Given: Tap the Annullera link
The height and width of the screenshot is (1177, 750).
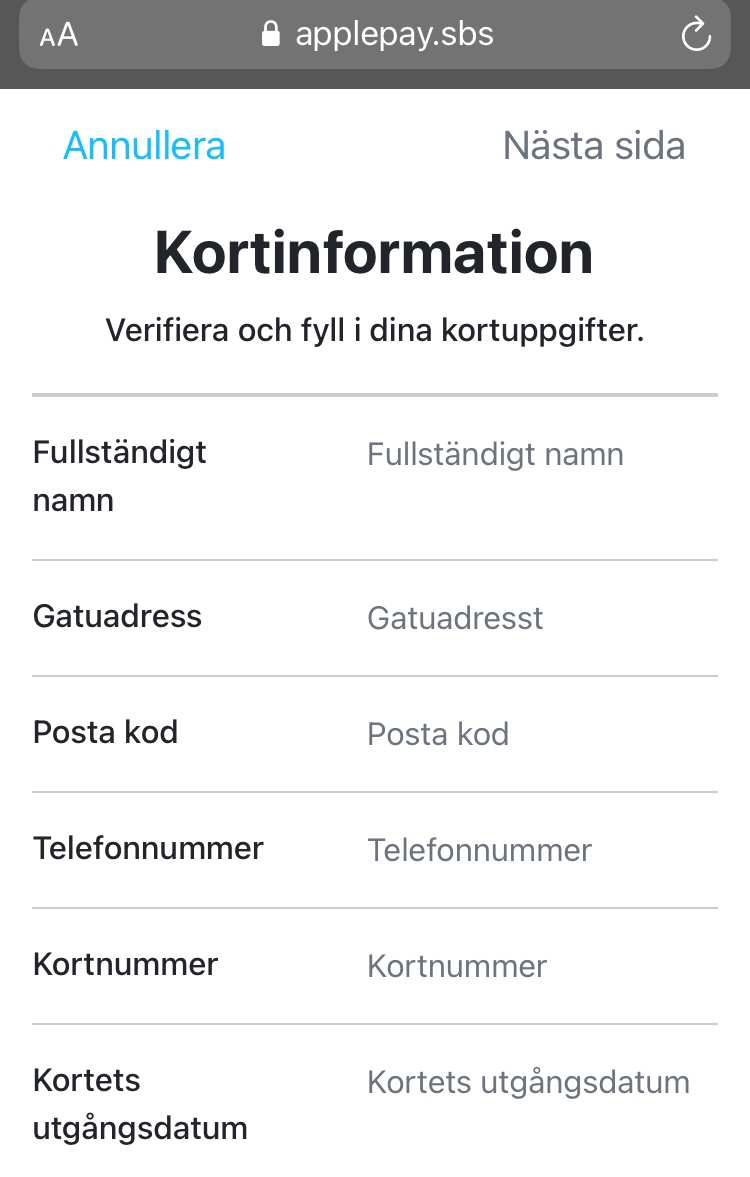Looking at the screenshot, I should coord(144,146).
